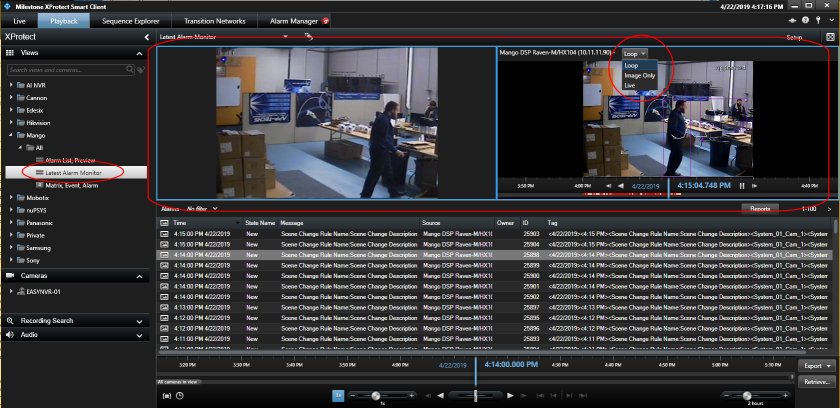Viewport: 840px width, 408px height.
Task: Select the alarm row with ID 25897
Action: coord(495,307)
